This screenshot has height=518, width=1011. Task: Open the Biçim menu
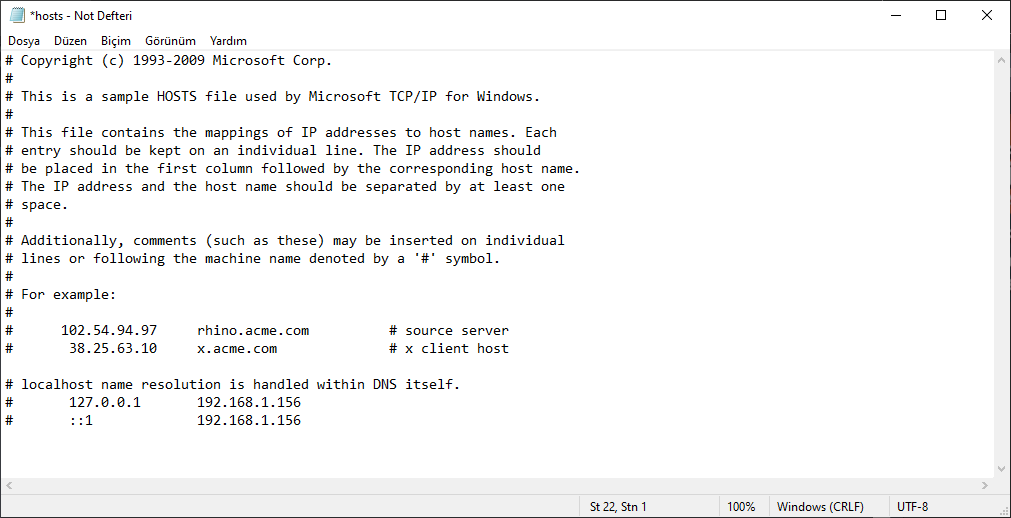coord(116,41)
